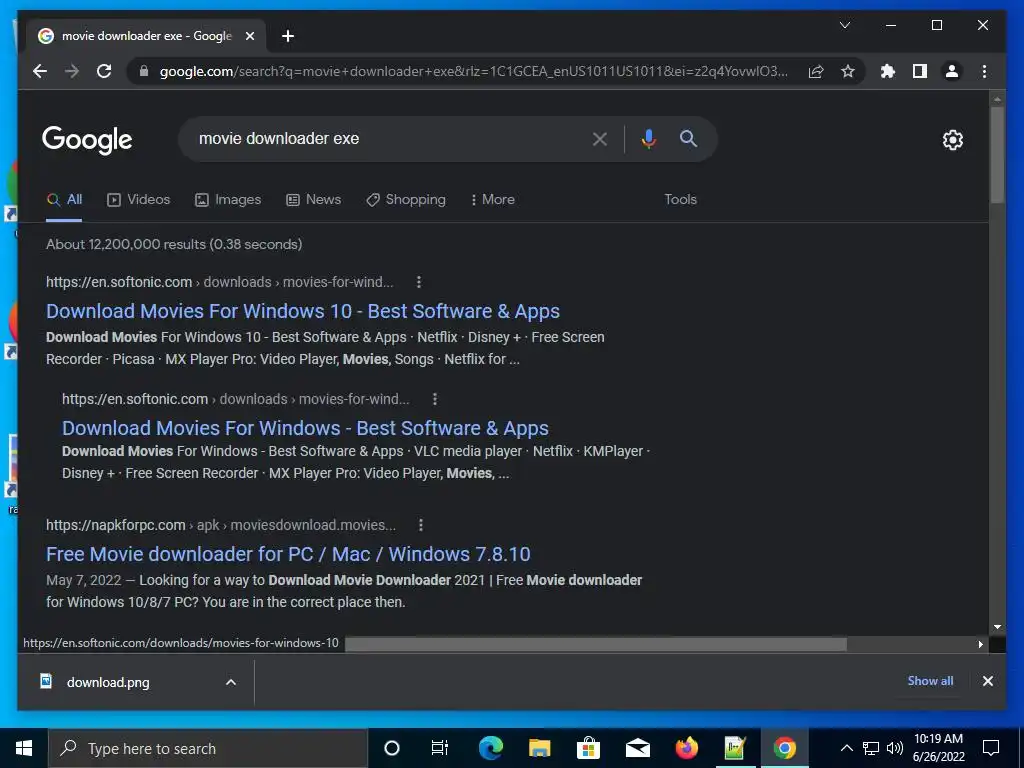Click the napkforpc.com URL breadcrumb

221,525
